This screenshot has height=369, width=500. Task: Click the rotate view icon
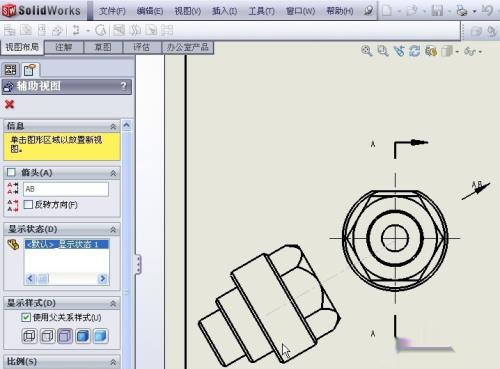415,51
